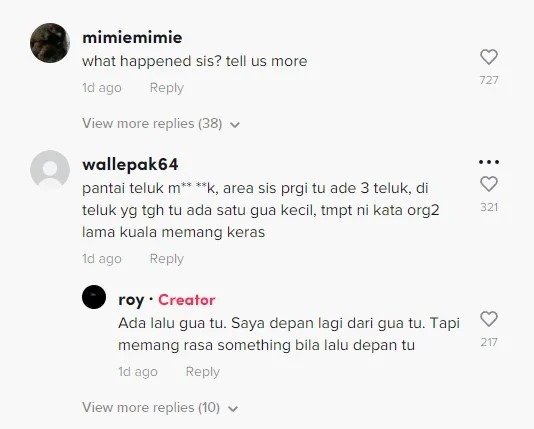Click the 727 like count
The image size is (534, 429).
pos(489,80)
